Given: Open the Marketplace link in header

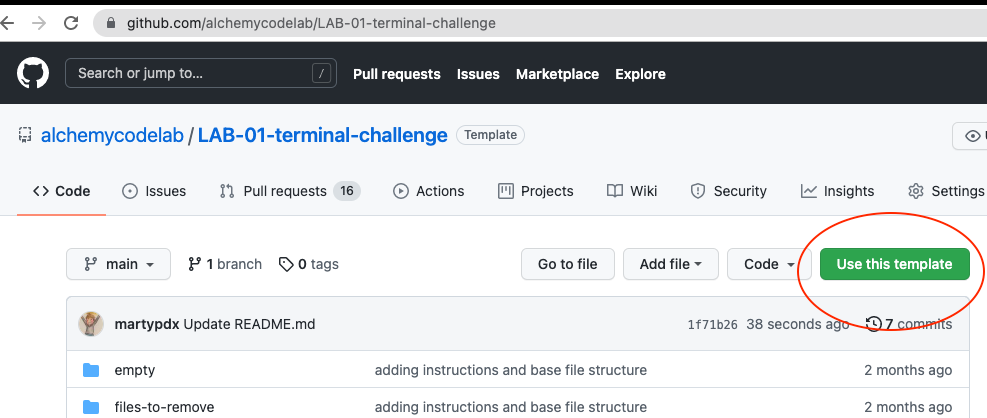Looking at the screenshot, I should tap(557, 74).
